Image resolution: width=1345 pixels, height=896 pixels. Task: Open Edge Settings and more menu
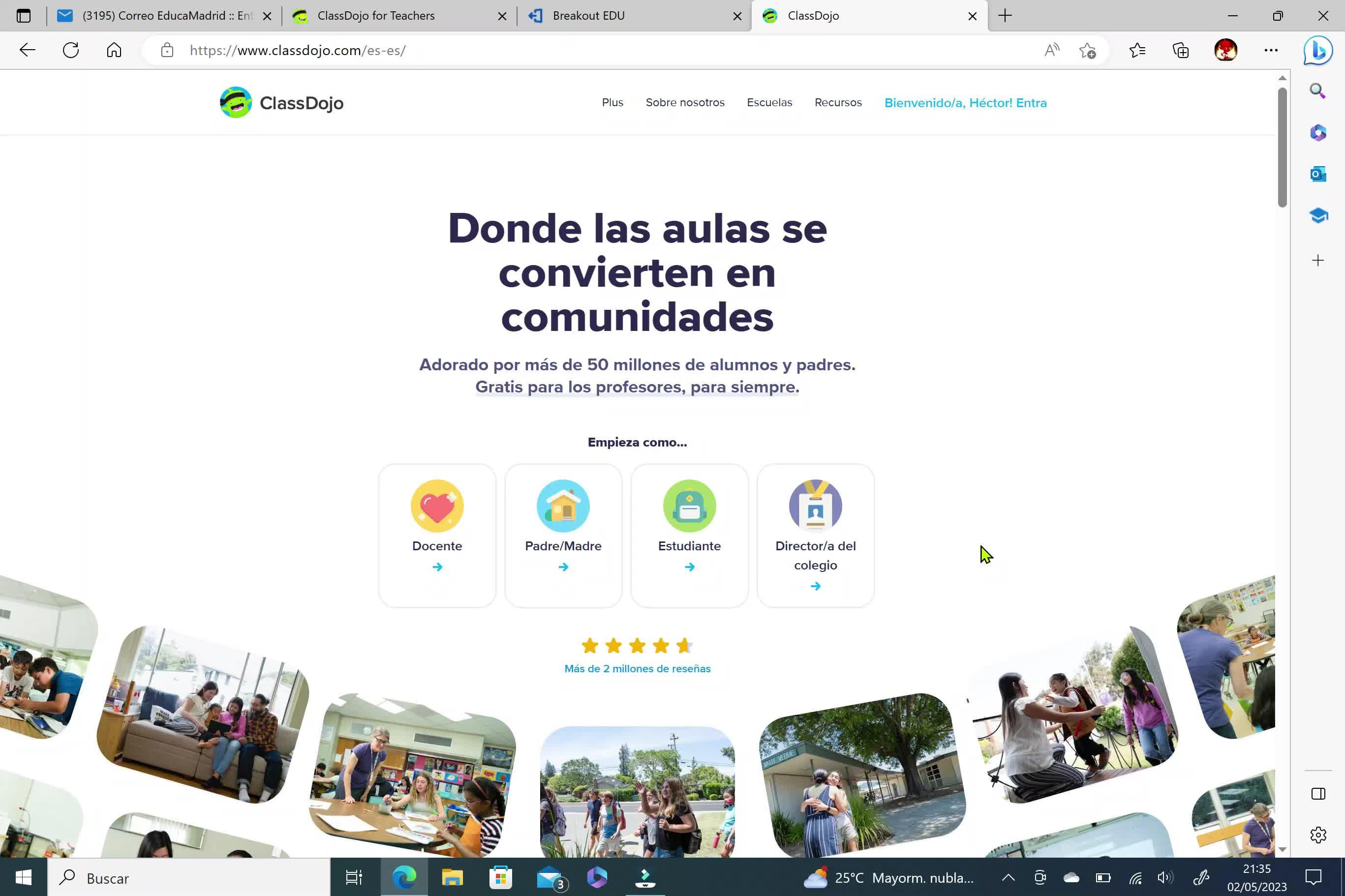pyautogui.click(x=1271, y=50)
